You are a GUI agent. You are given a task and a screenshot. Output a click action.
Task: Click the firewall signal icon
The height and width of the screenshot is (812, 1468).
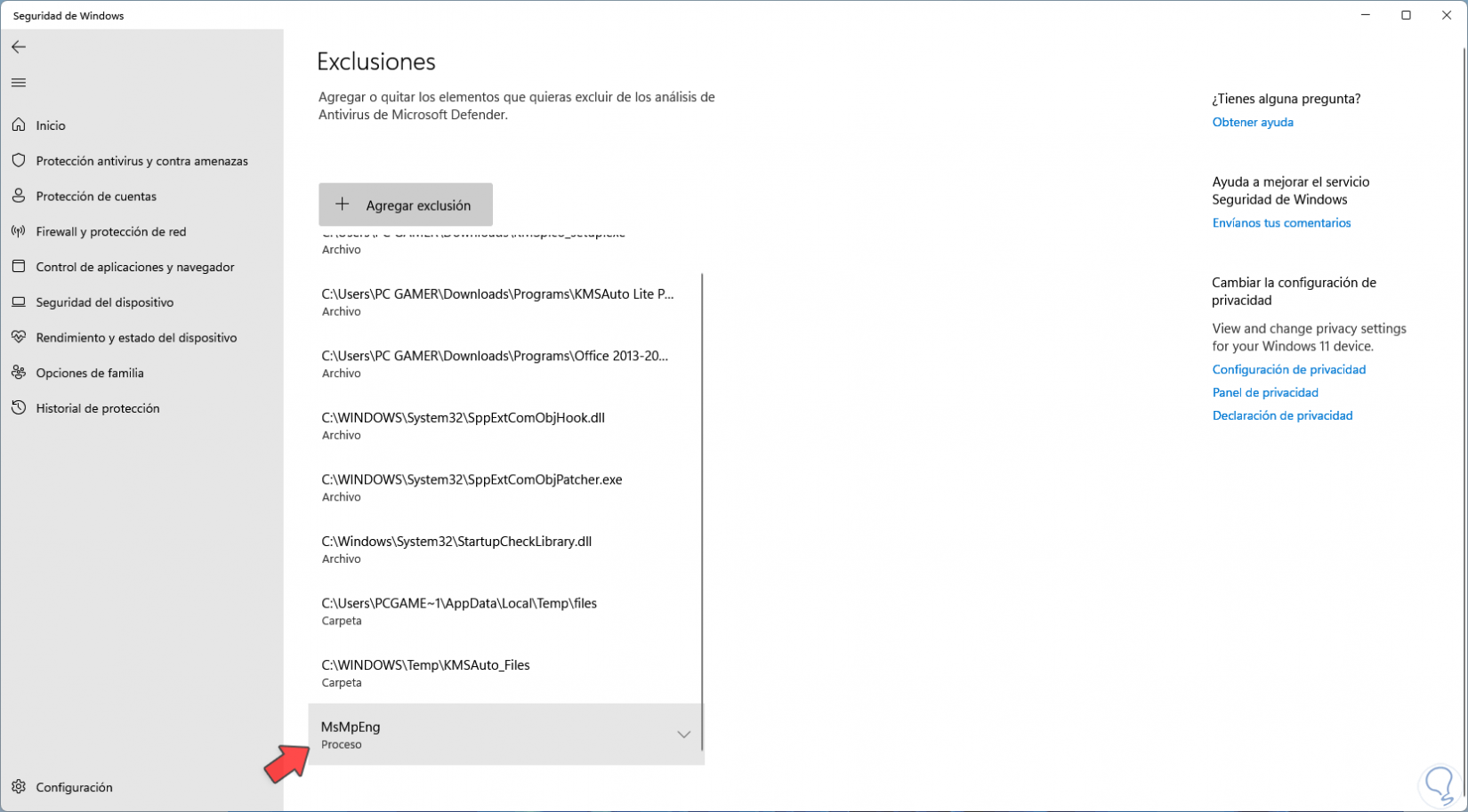(19, 231)
